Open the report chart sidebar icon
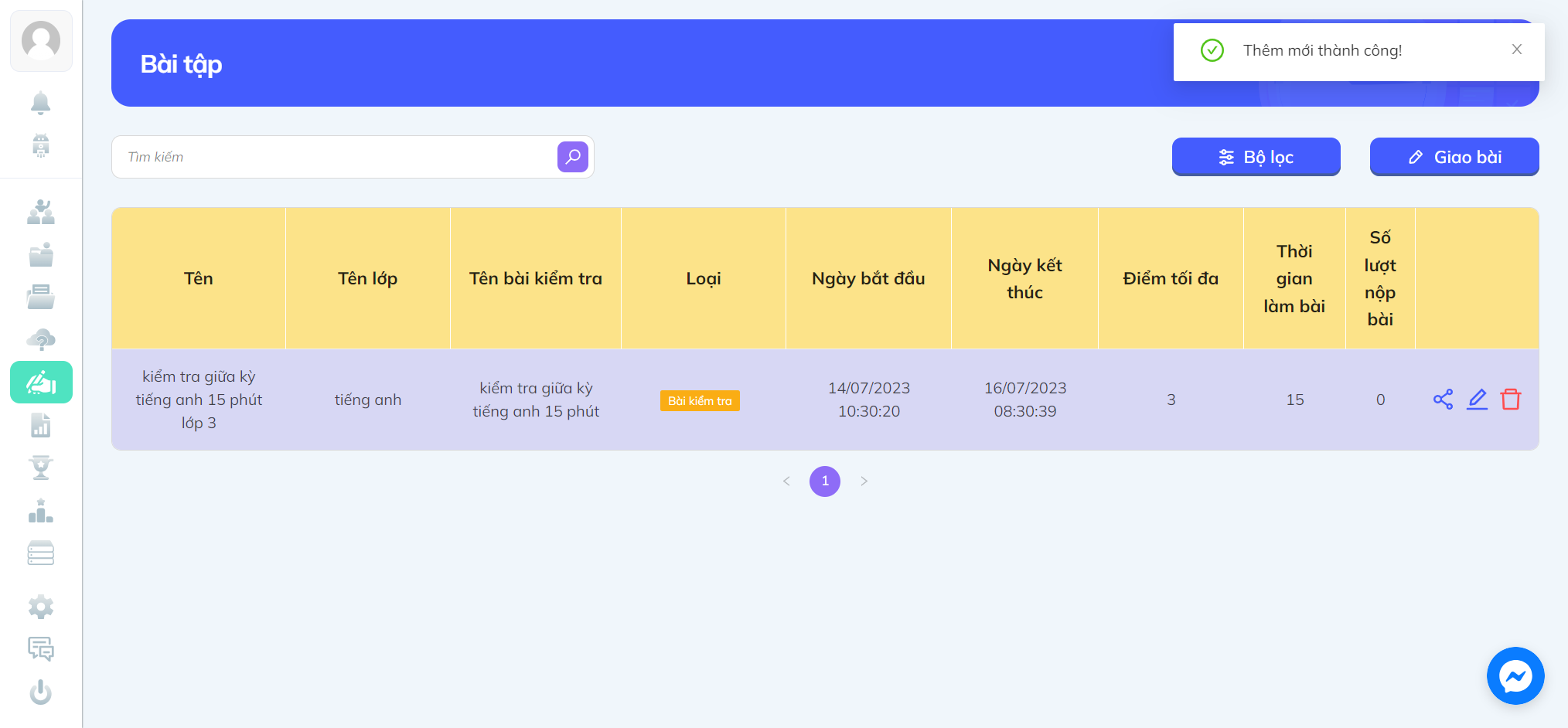Viewport: 1568px width, 728px height. point(41,425)
